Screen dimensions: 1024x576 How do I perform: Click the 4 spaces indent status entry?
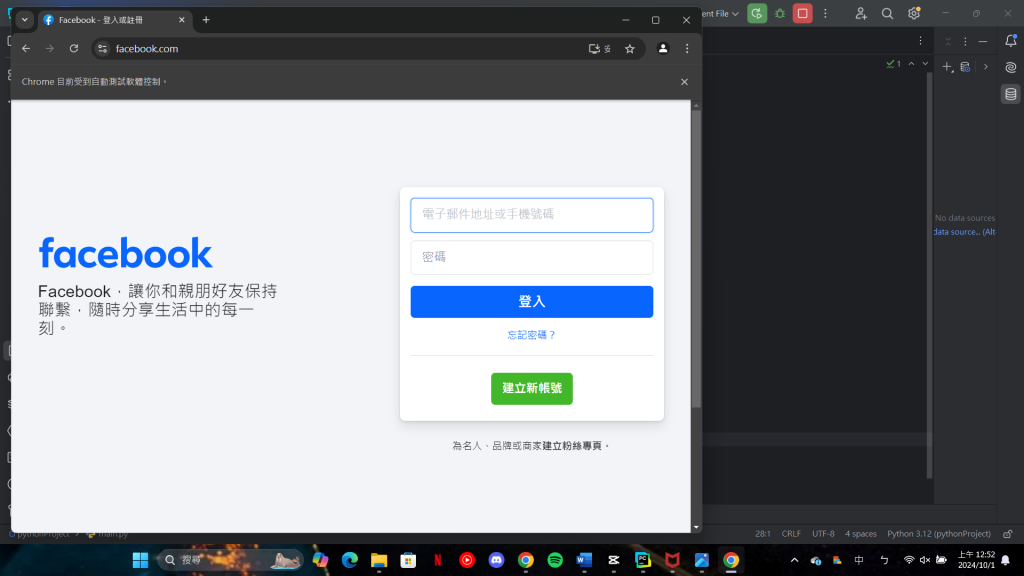point(861,534)
